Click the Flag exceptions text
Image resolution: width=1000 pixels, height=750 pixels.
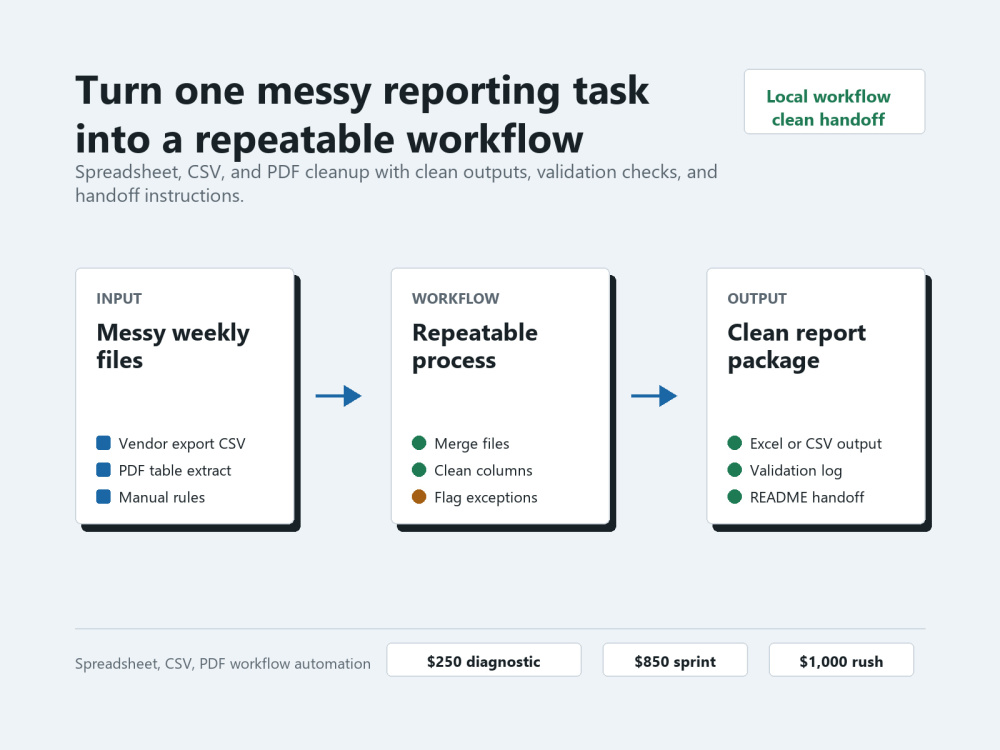tap(486, 497)
